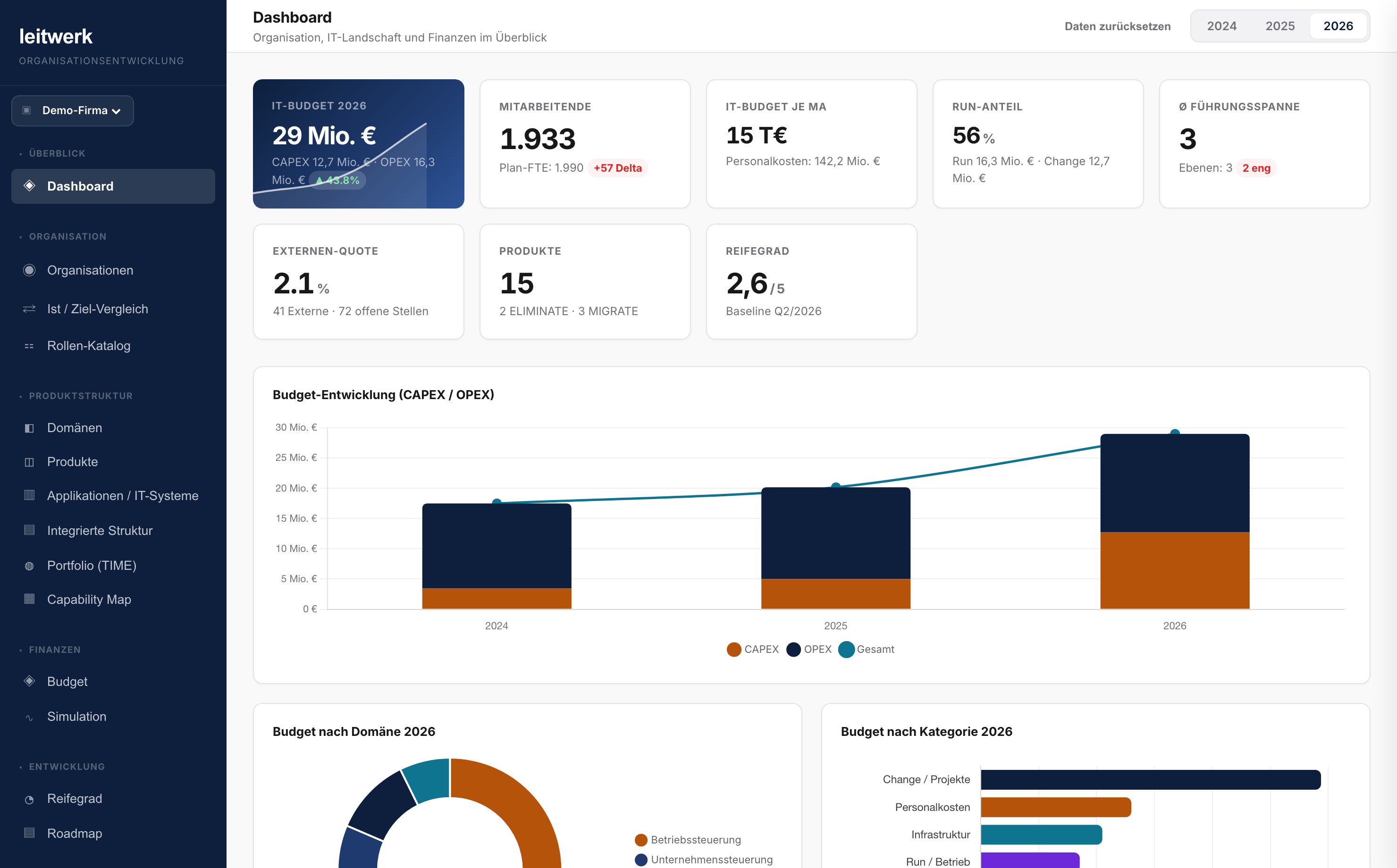Open the Run-Anteil KPI card
This screenshot has width=1397, height=868.
pos(1038,143)
